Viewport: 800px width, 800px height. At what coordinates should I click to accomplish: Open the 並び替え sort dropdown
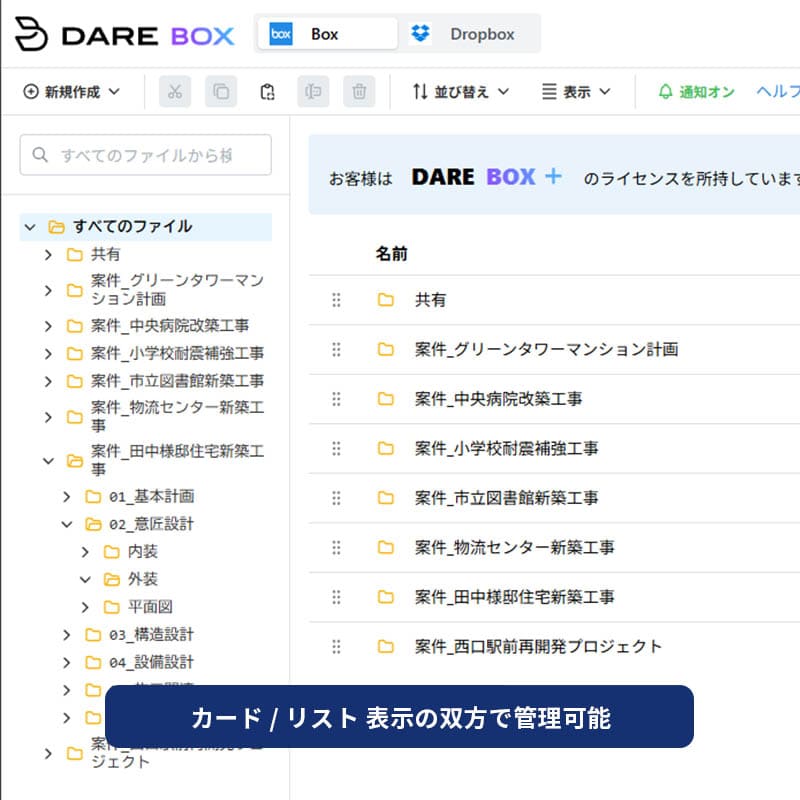coord(460,92)
